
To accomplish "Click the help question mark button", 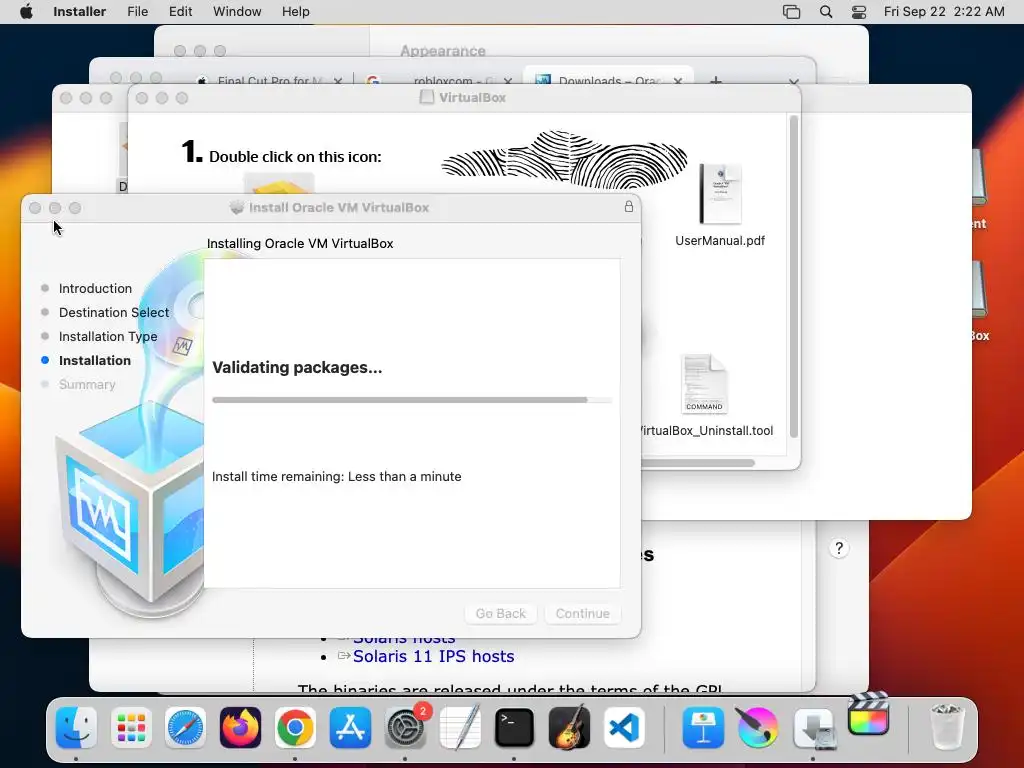I will pos(839,548).
